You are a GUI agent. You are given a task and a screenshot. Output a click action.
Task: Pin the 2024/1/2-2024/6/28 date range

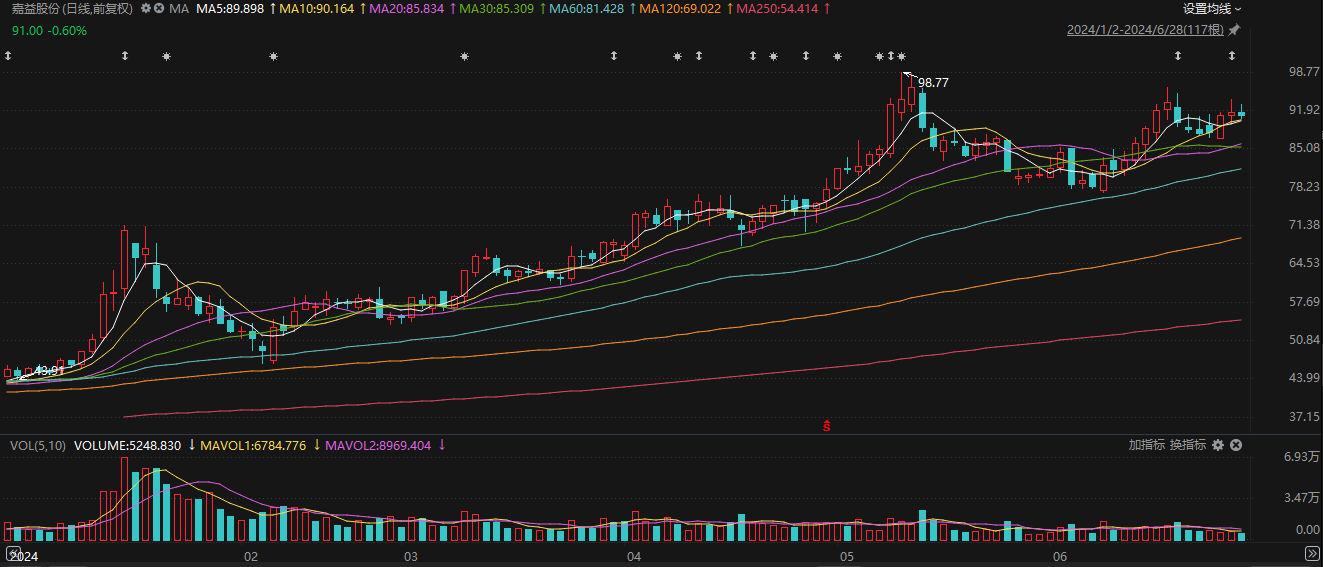(x=1234, y=30)
